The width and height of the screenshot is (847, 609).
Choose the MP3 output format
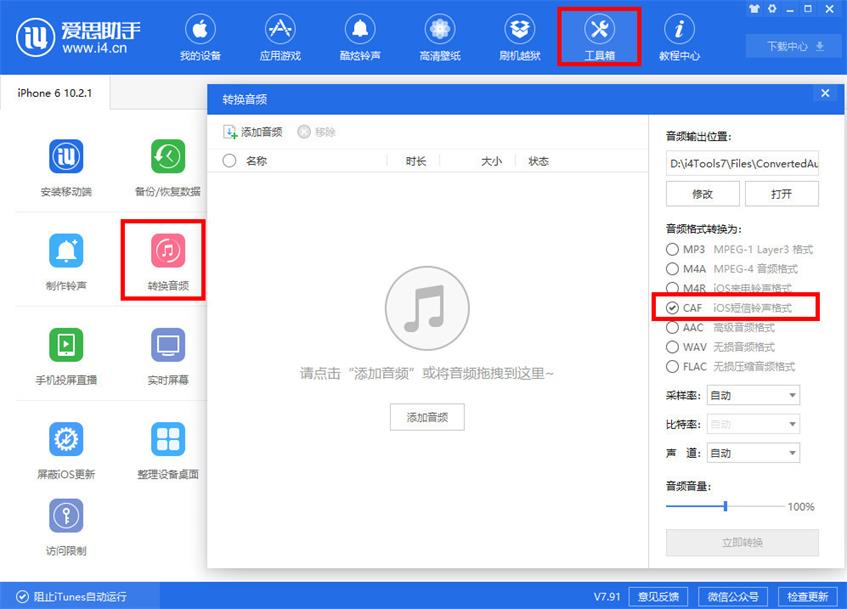(x=672, y=250)
